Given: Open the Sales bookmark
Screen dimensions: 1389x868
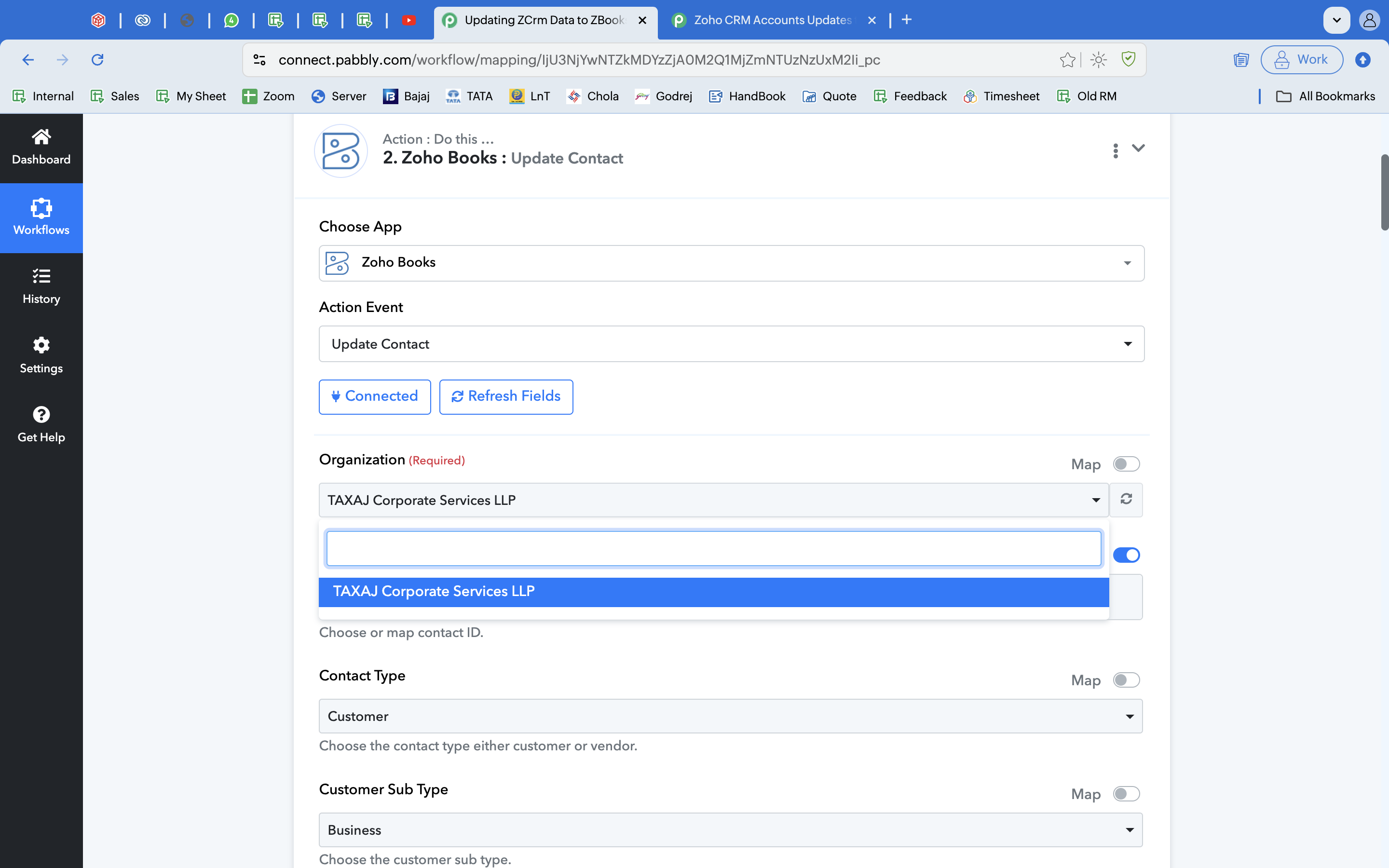Looking at the screenshot, I should pyautogui.click(x=115, y=96).
